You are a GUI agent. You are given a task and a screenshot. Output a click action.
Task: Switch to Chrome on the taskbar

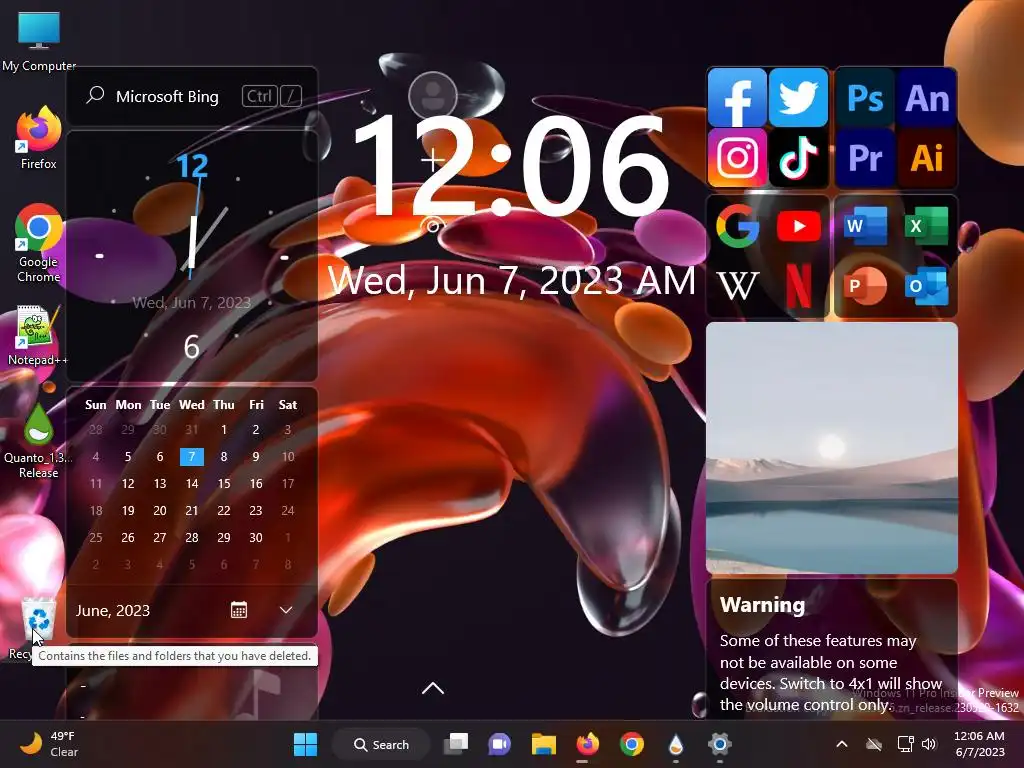632,744
